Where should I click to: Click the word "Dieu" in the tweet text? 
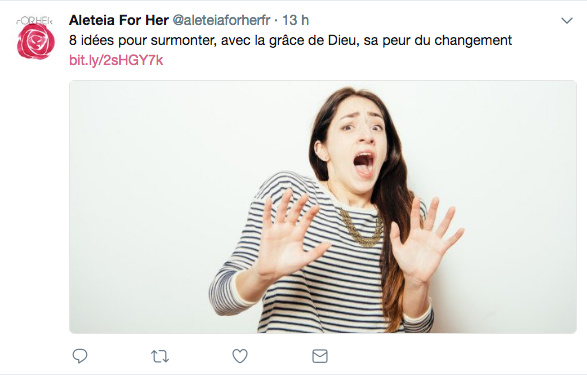click(x=341, y=40)
